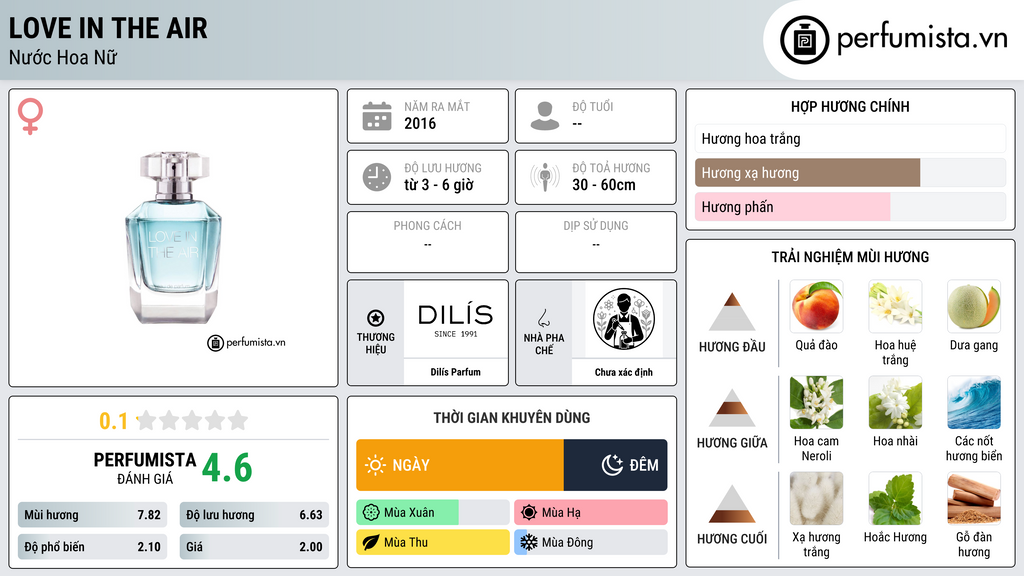Viewport: 1024px width, 576px height.
Task: Click the middle notes pyramid icon
Action: tap(732, 408)
